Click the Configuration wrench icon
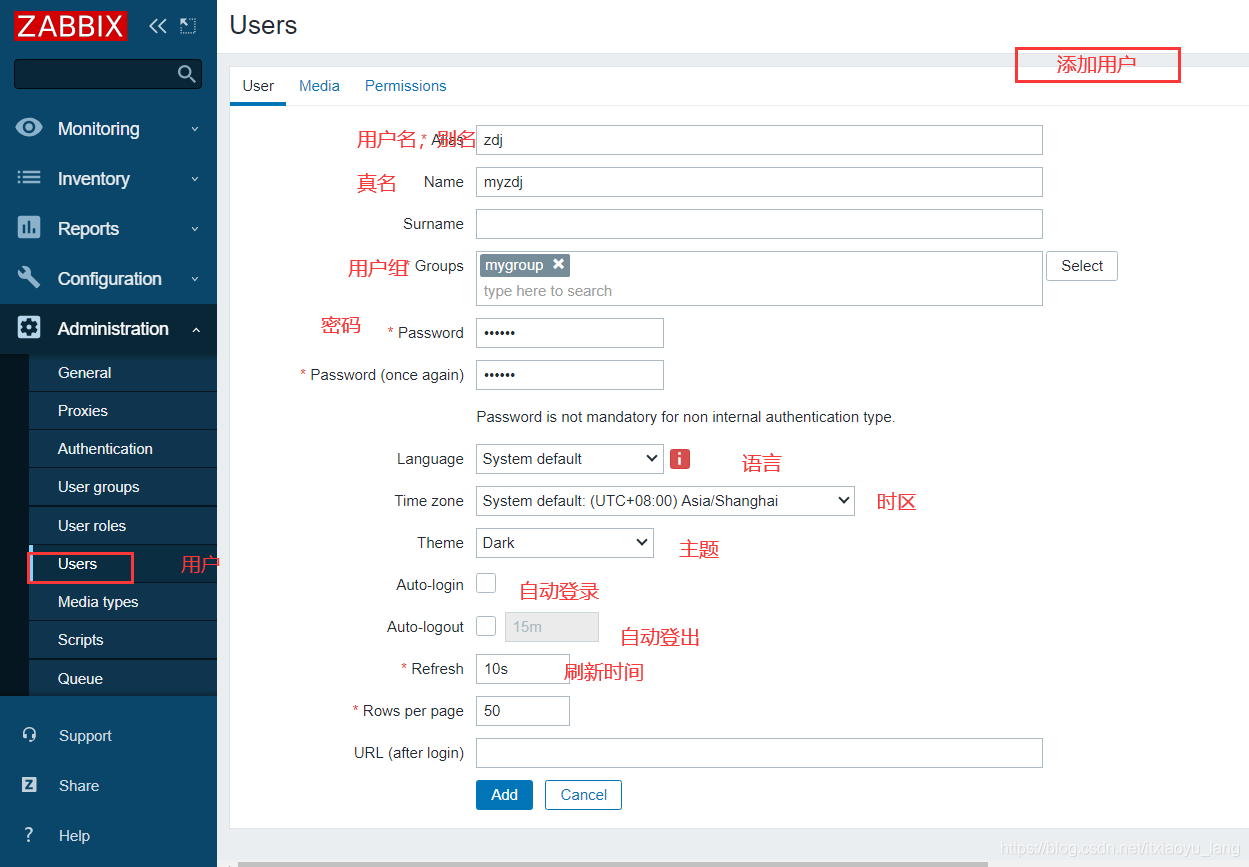1249x867 pixels. (29, 278)
